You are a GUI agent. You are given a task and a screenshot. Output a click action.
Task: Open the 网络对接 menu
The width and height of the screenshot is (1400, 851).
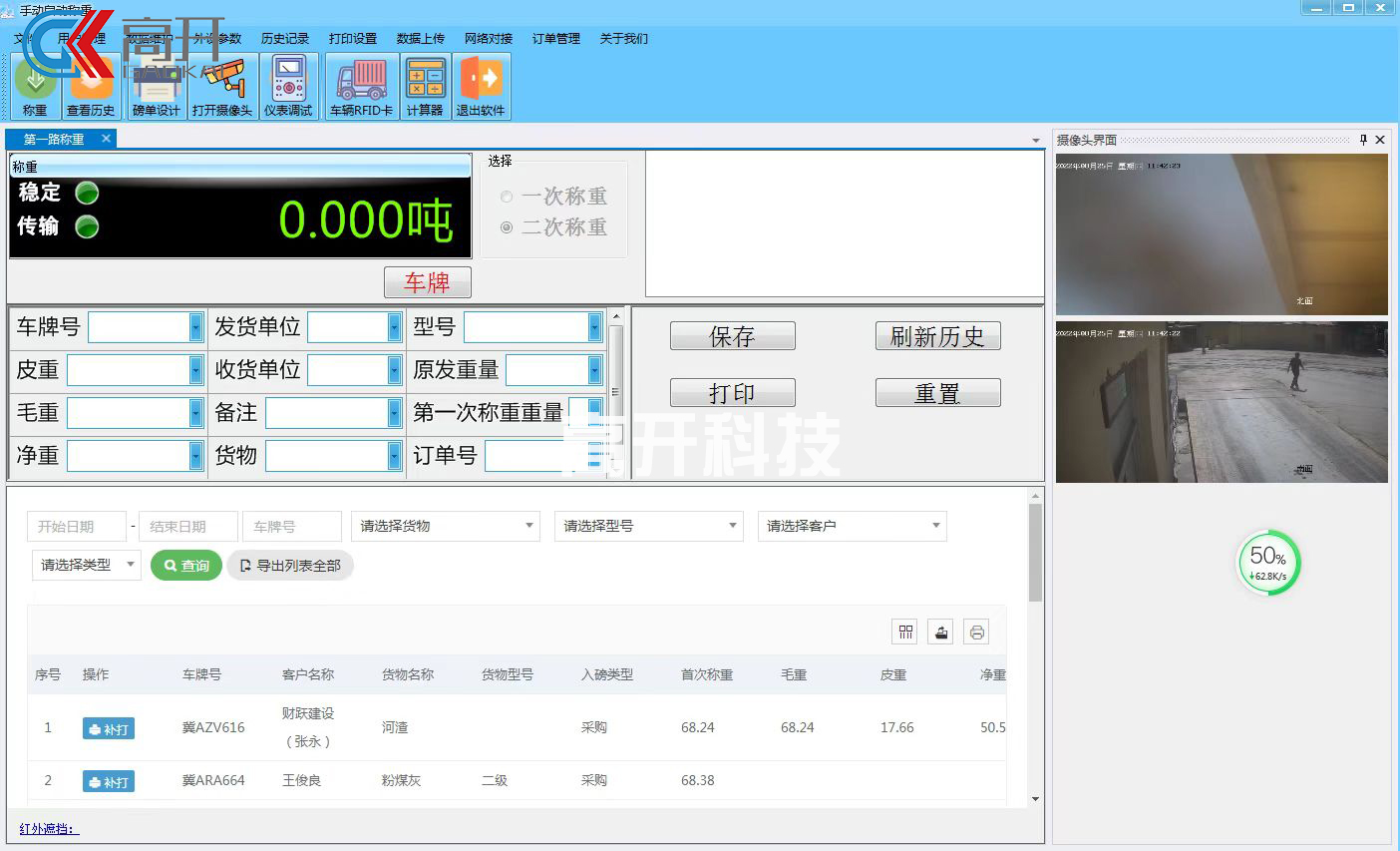pyautogui.click(x=489, y=39)
